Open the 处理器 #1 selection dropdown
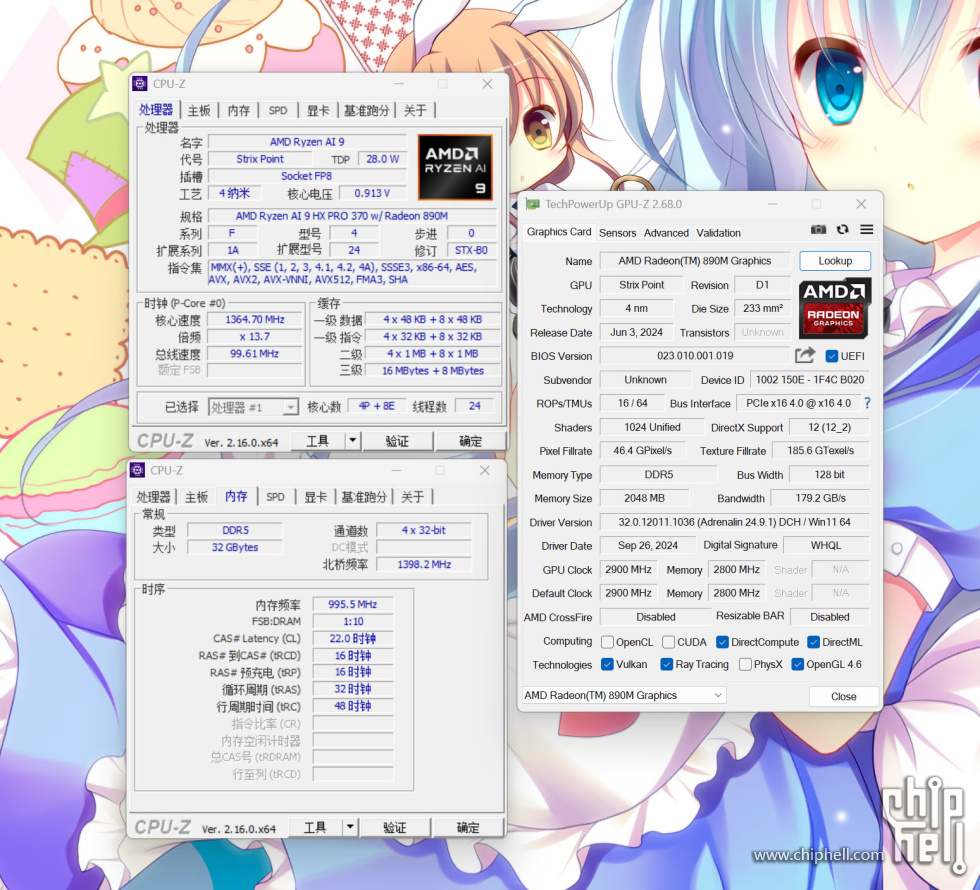 (x=253, y=408)
